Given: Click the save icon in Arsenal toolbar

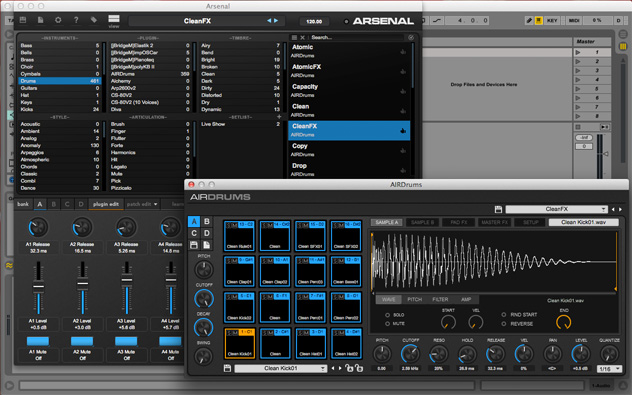Looking at the screenshot, I should [23, 20].
